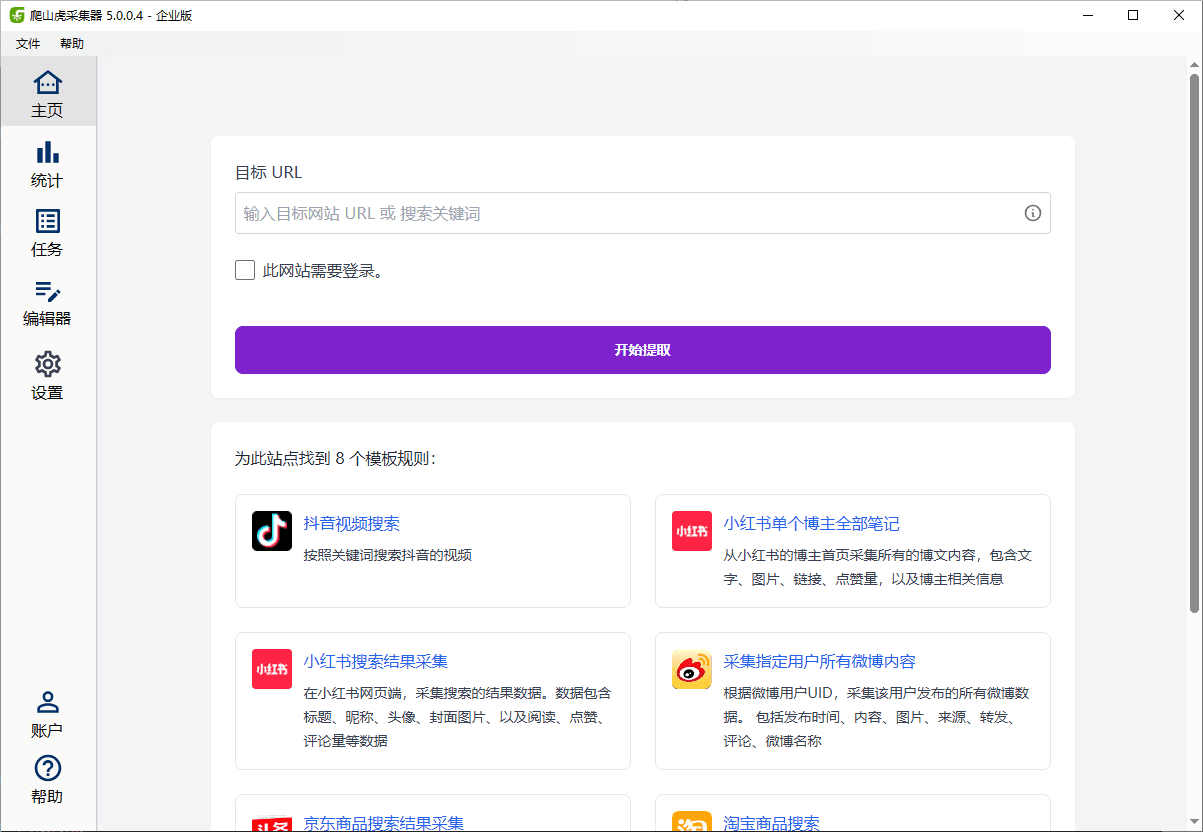Minimize the application window
This screenshot has width=1203, height=832.
click(x=1087, y=15)
